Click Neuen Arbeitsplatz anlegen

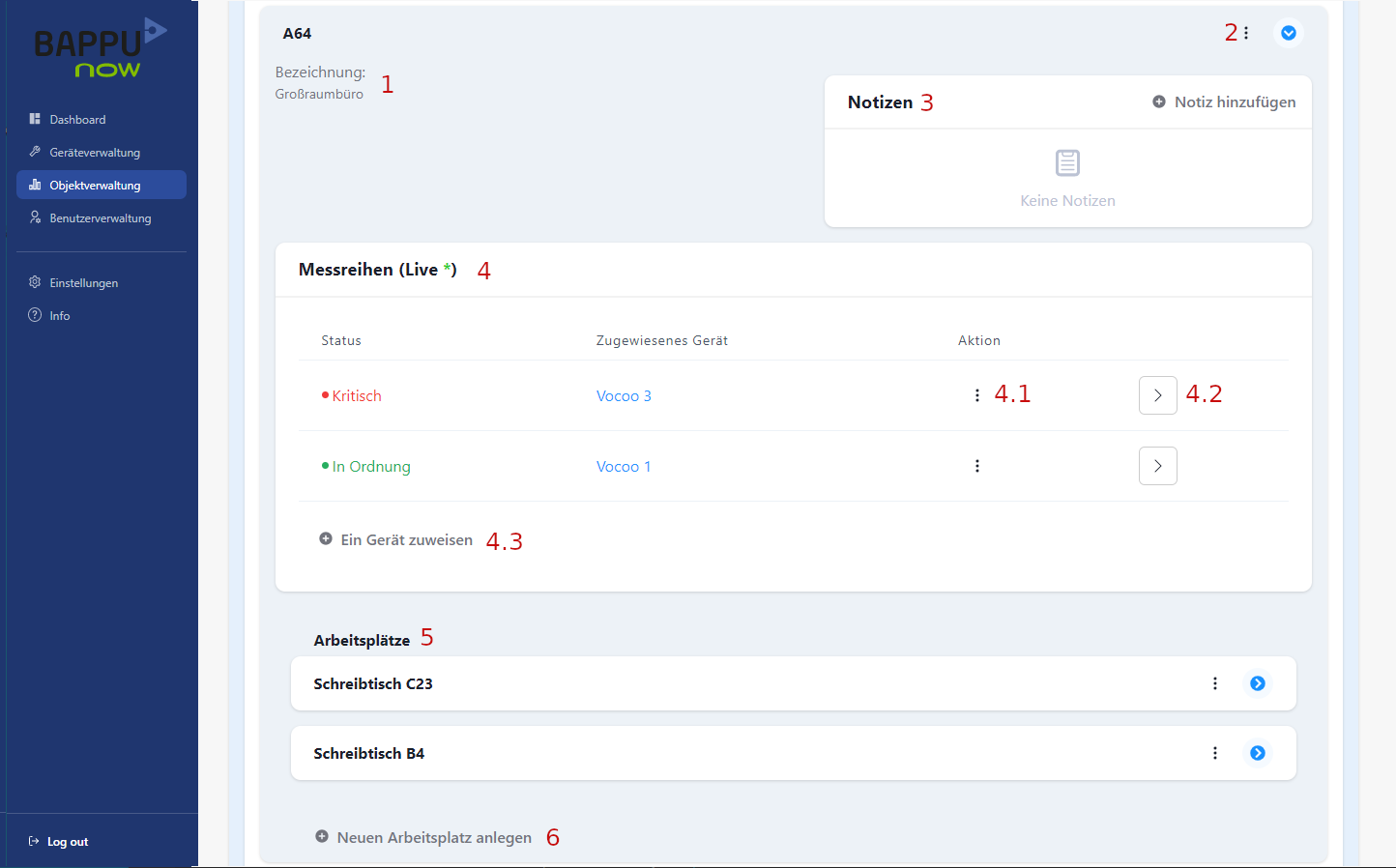point(423,837)
